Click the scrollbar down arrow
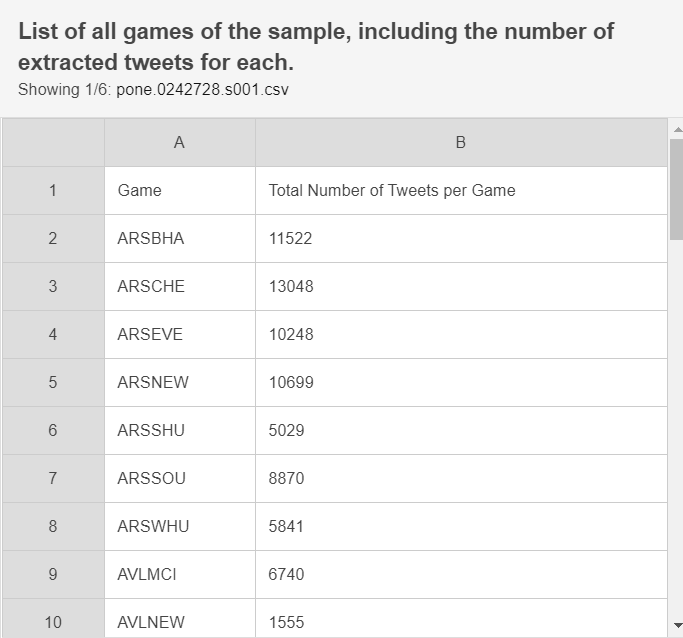 pyautogui.click(x=677, y=626)
